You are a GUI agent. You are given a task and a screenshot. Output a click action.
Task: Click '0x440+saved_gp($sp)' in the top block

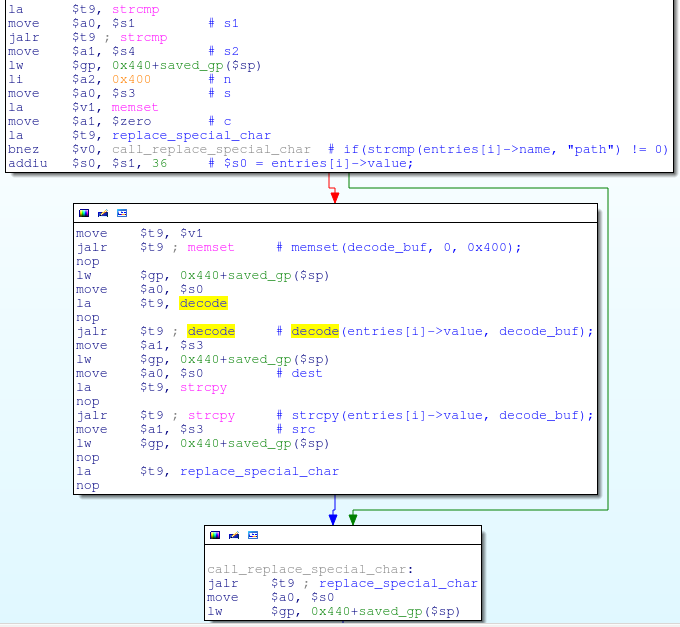pos(186,65)
